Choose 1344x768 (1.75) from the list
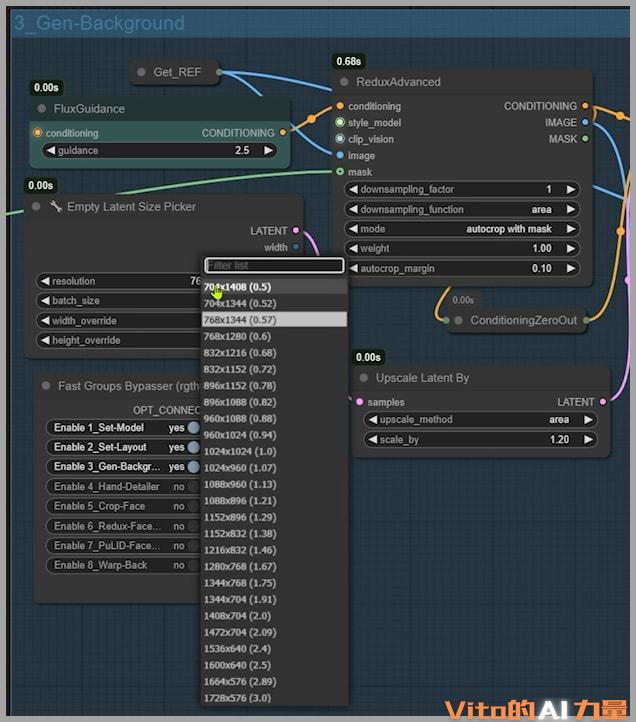Screen dimensions: 636x722 pyautogui.click(x=274, y=583)
